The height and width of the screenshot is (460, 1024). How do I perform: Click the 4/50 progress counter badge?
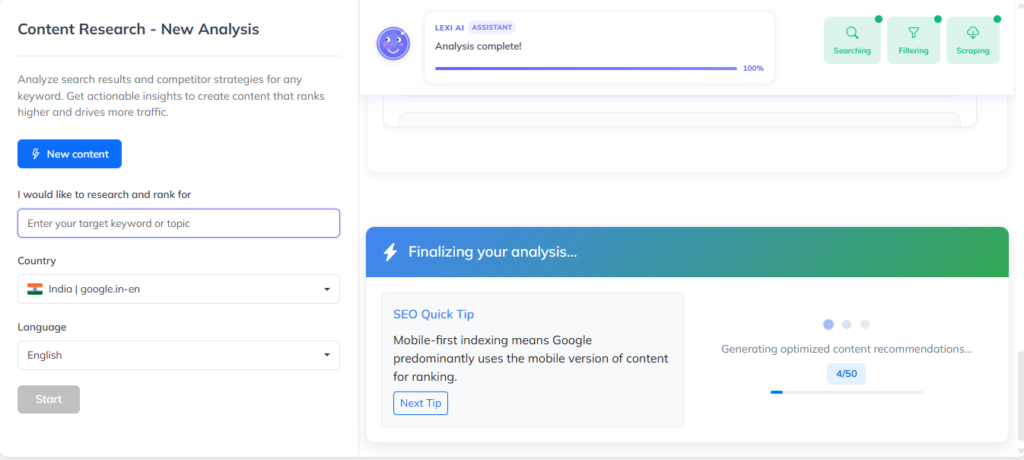pos(846,374)
